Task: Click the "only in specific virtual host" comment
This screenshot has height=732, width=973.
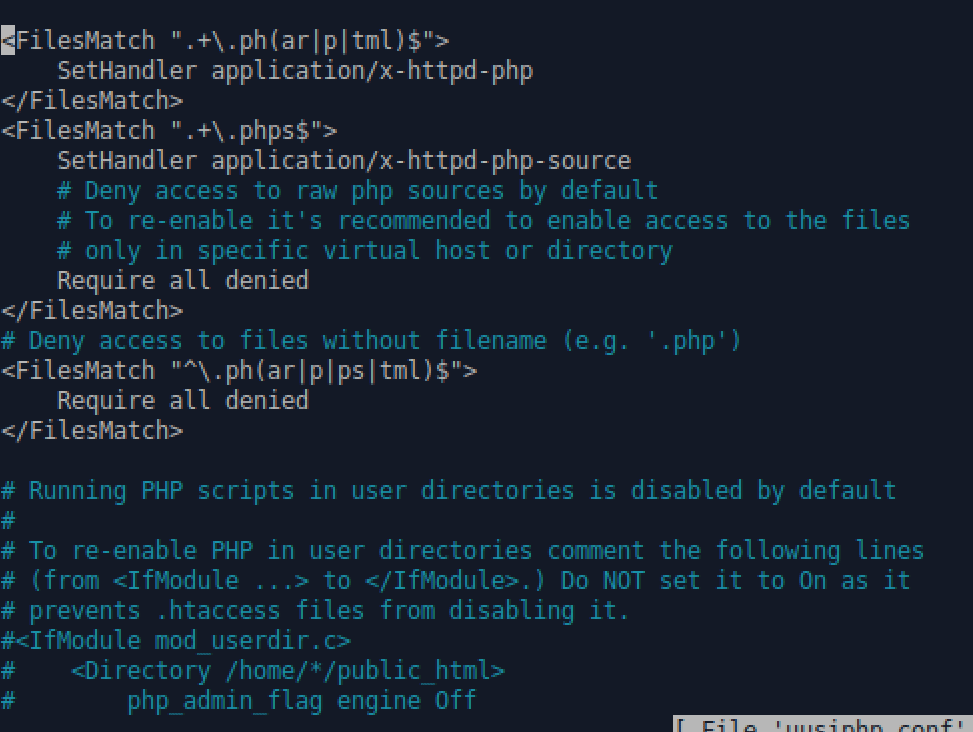Action: (x=365, y=251)
